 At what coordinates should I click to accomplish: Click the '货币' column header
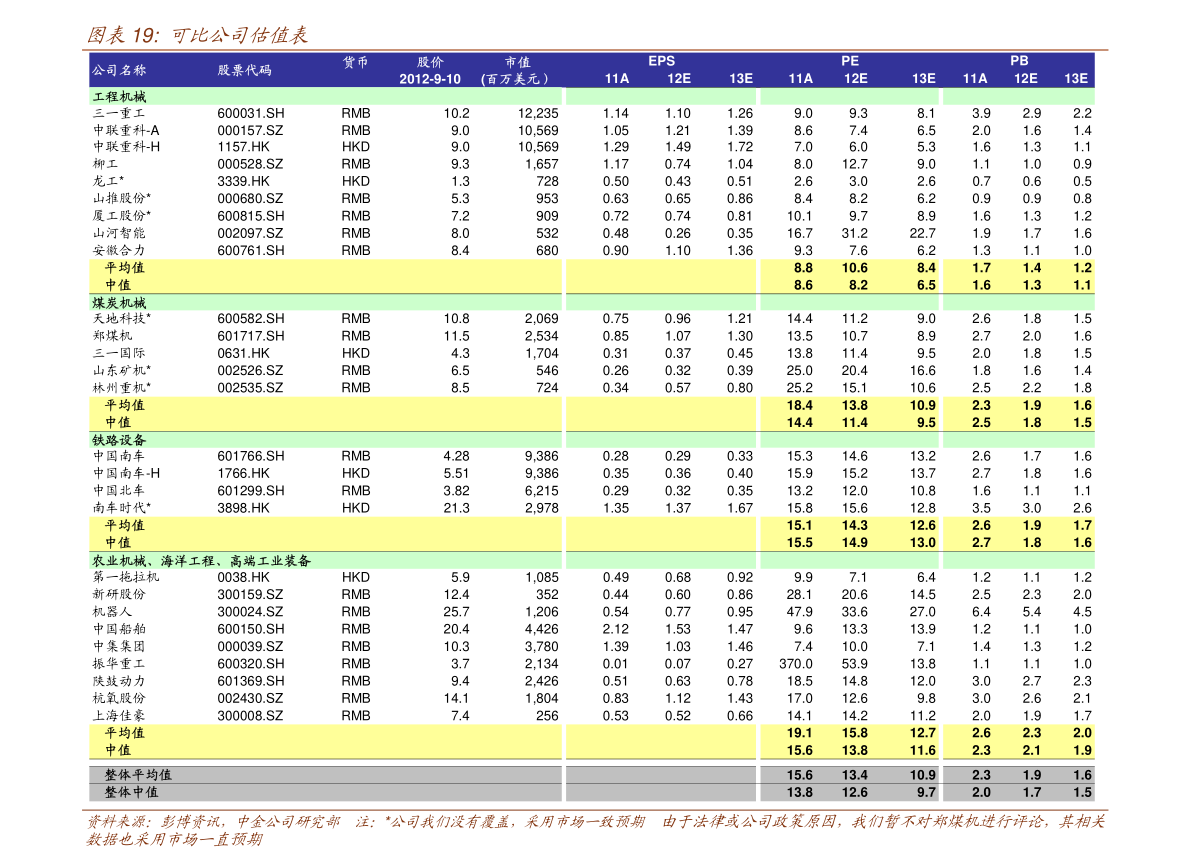355,62
